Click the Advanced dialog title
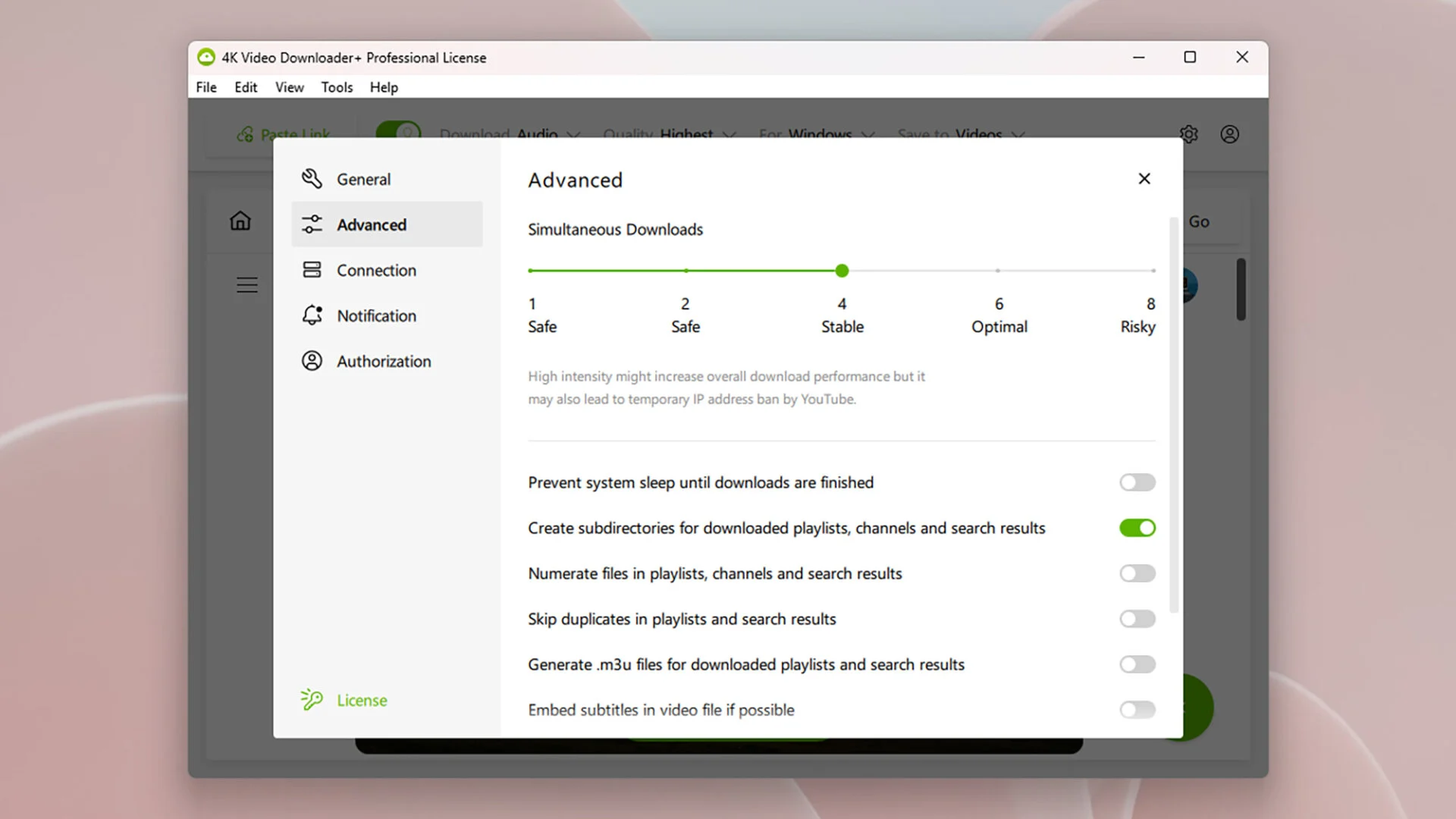Screen dimensions: 1456x819 pos(575,180)
